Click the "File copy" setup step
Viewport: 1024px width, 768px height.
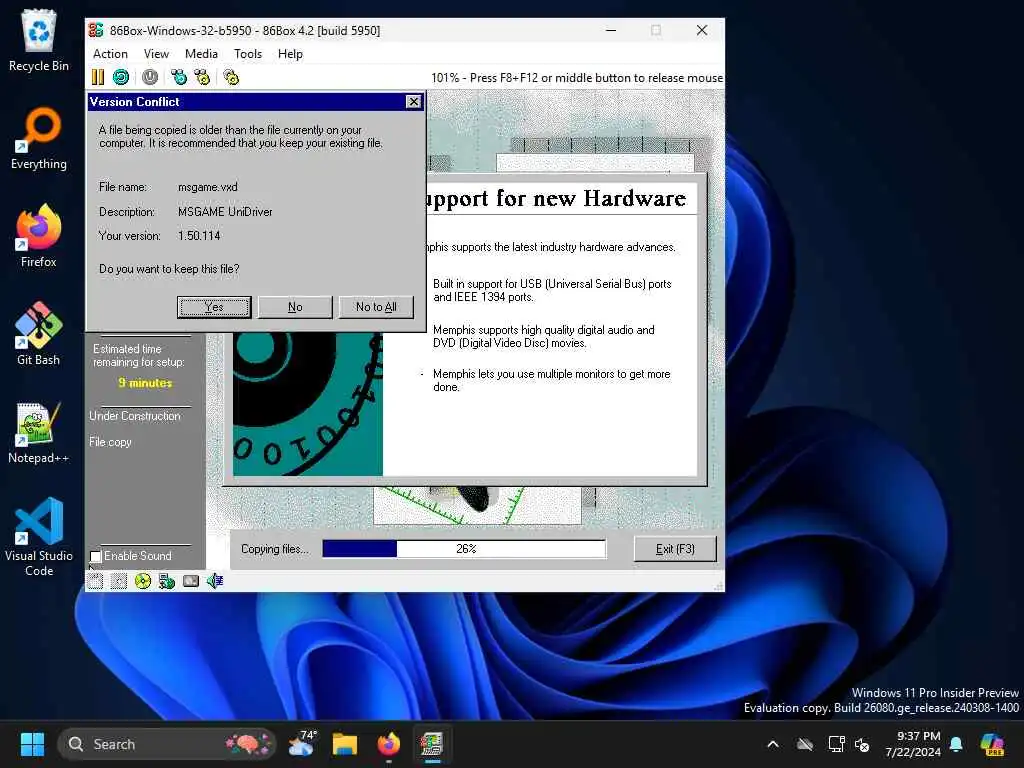pos(110,442)
